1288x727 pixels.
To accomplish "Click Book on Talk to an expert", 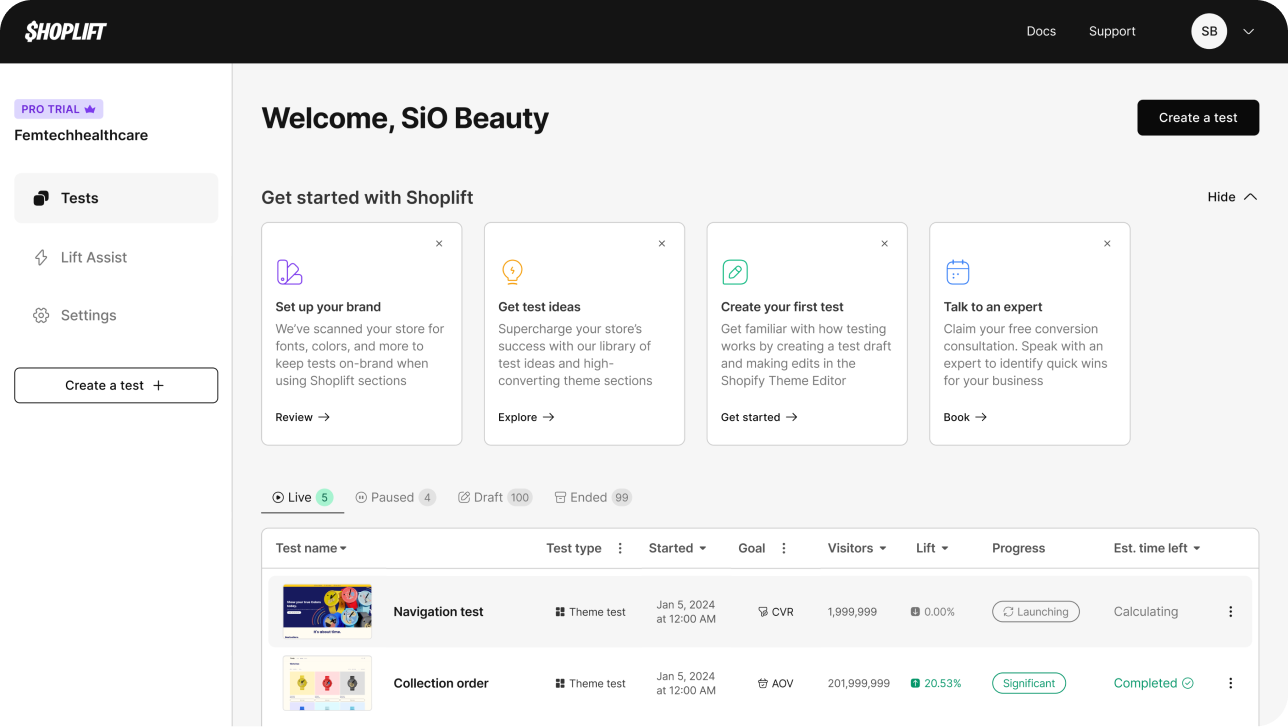I will coord(965,417).
